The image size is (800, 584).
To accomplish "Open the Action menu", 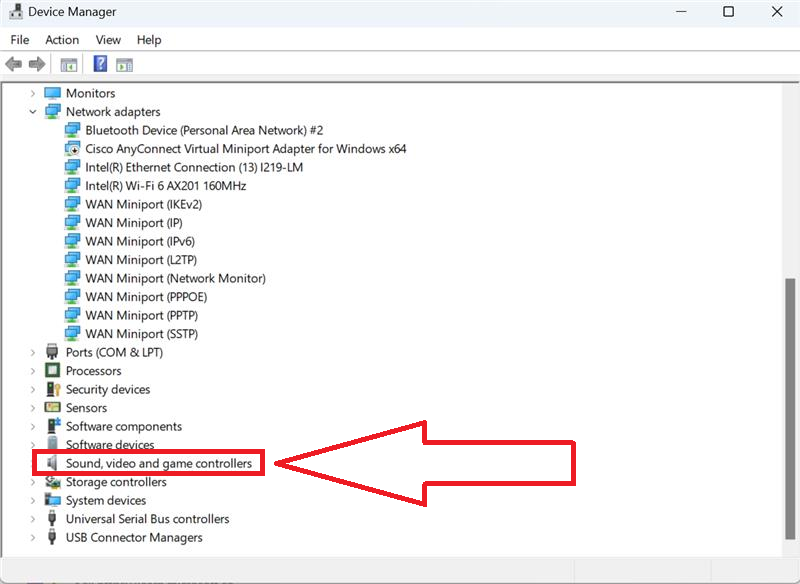I will (62, 40).
